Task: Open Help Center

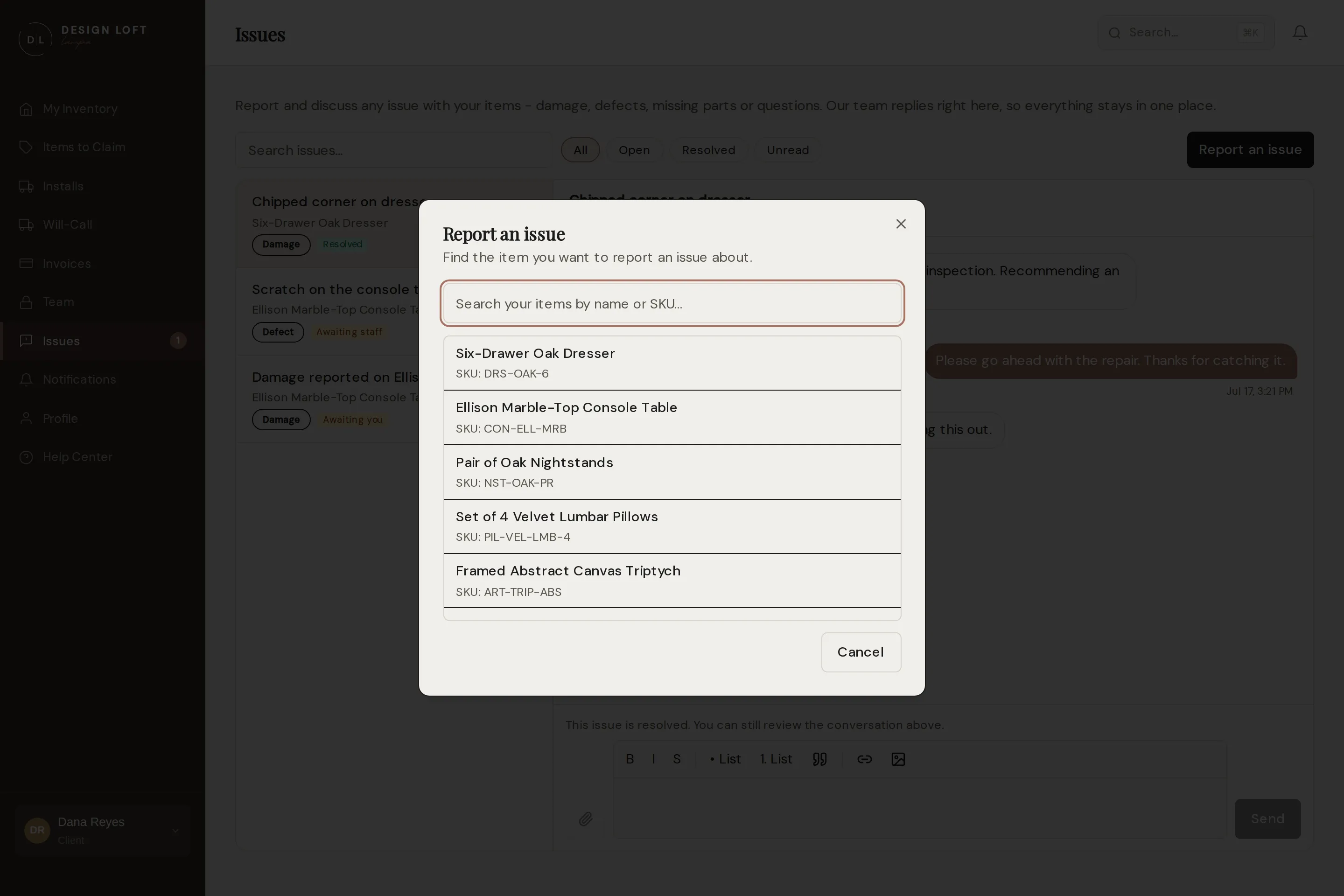Action: point(103,456)
